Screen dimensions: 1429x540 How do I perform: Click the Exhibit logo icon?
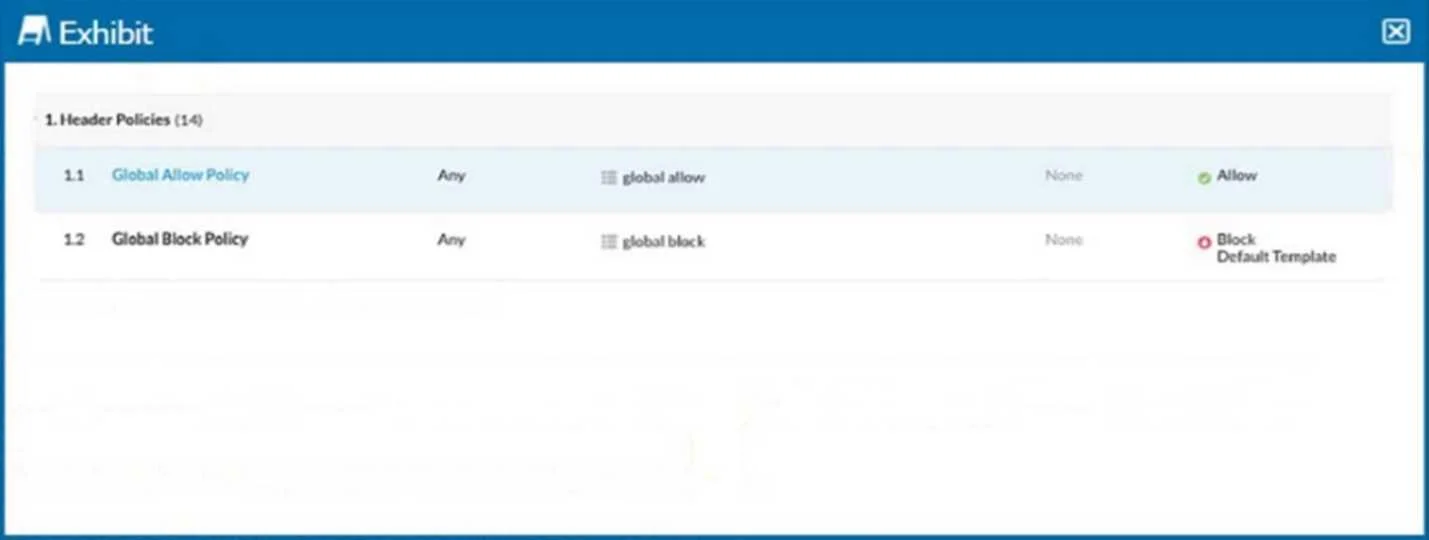pyautogui.click(x=34, y=32)
